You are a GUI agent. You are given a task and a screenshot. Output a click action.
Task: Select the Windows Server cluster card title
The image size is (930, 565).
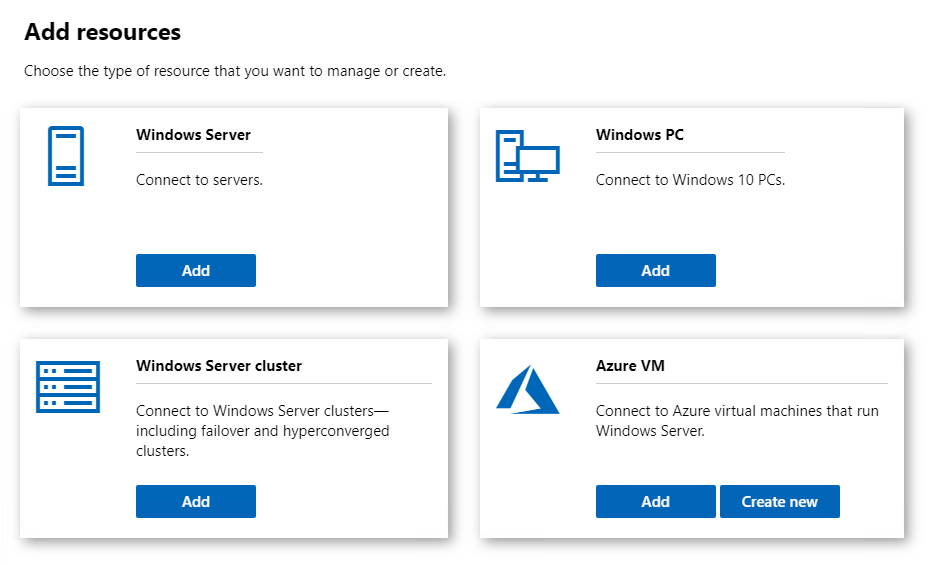[219, 366]
